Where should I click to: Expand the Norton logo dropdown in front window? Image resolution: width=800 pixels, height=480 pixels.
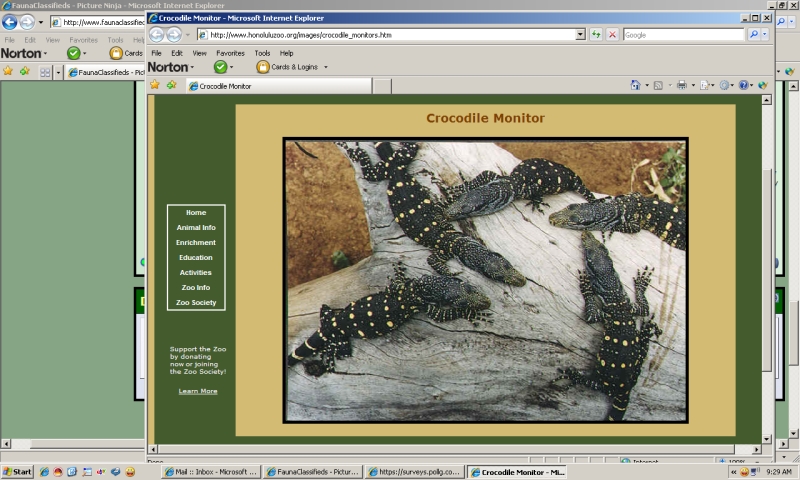(x=192, y=67)
